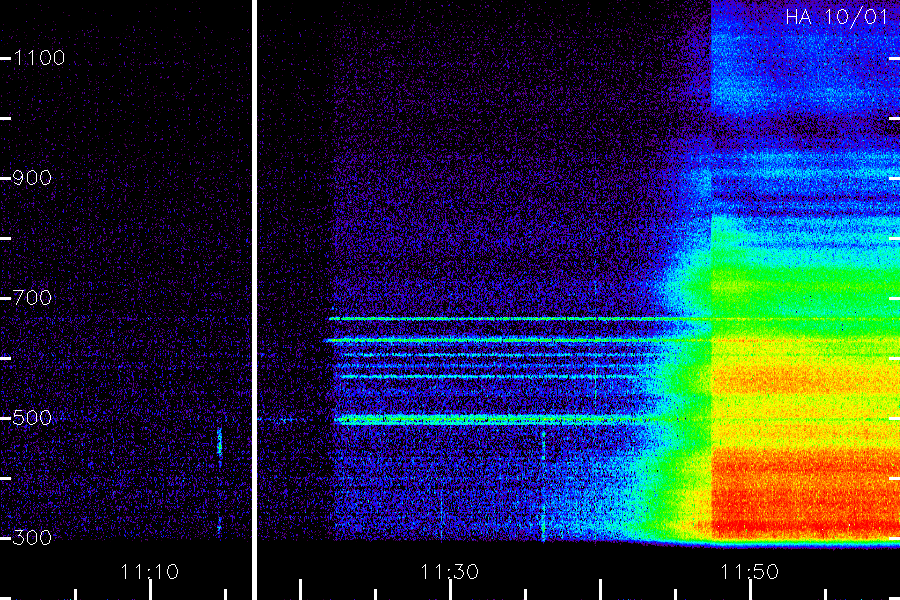900x600 pixels.
Task: Click the 300 frequency axis label
Action: (32, 538)
